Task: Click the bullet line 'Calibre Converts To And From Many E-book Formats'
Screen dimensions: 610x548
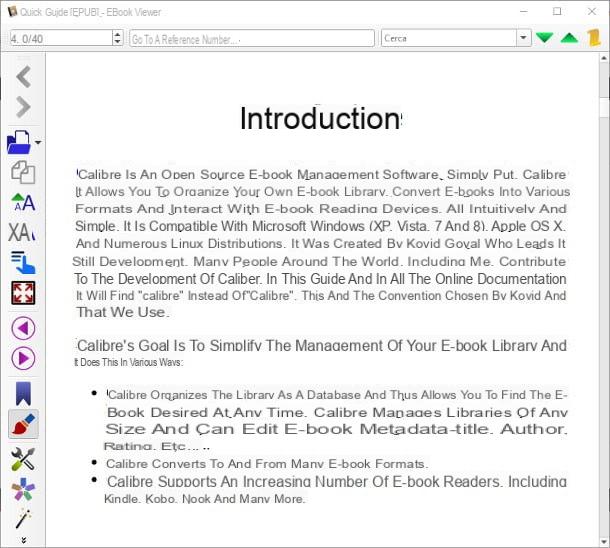Action: [x=267, y=464]
